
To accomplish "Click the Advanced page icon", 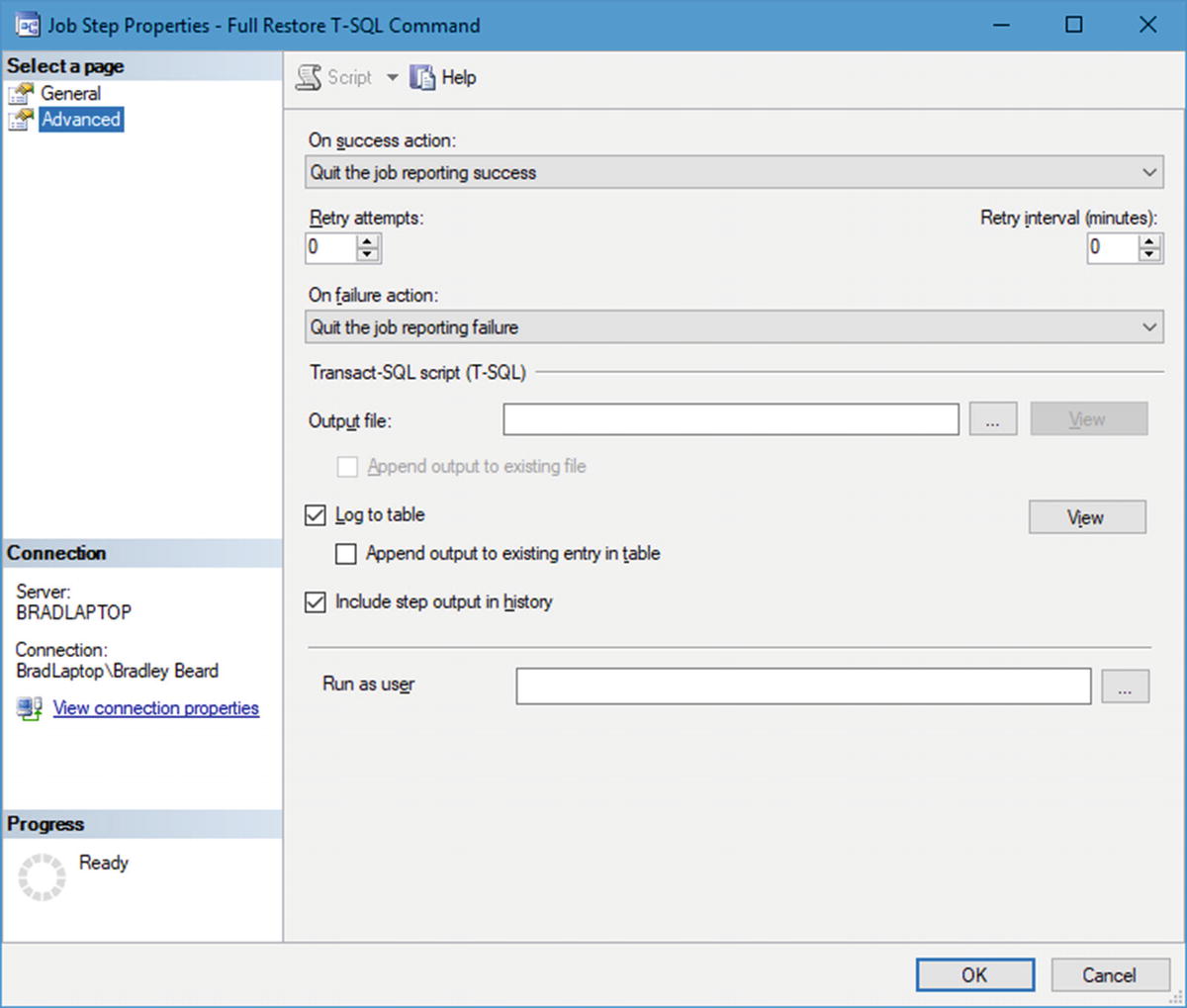I will (21, 120).
